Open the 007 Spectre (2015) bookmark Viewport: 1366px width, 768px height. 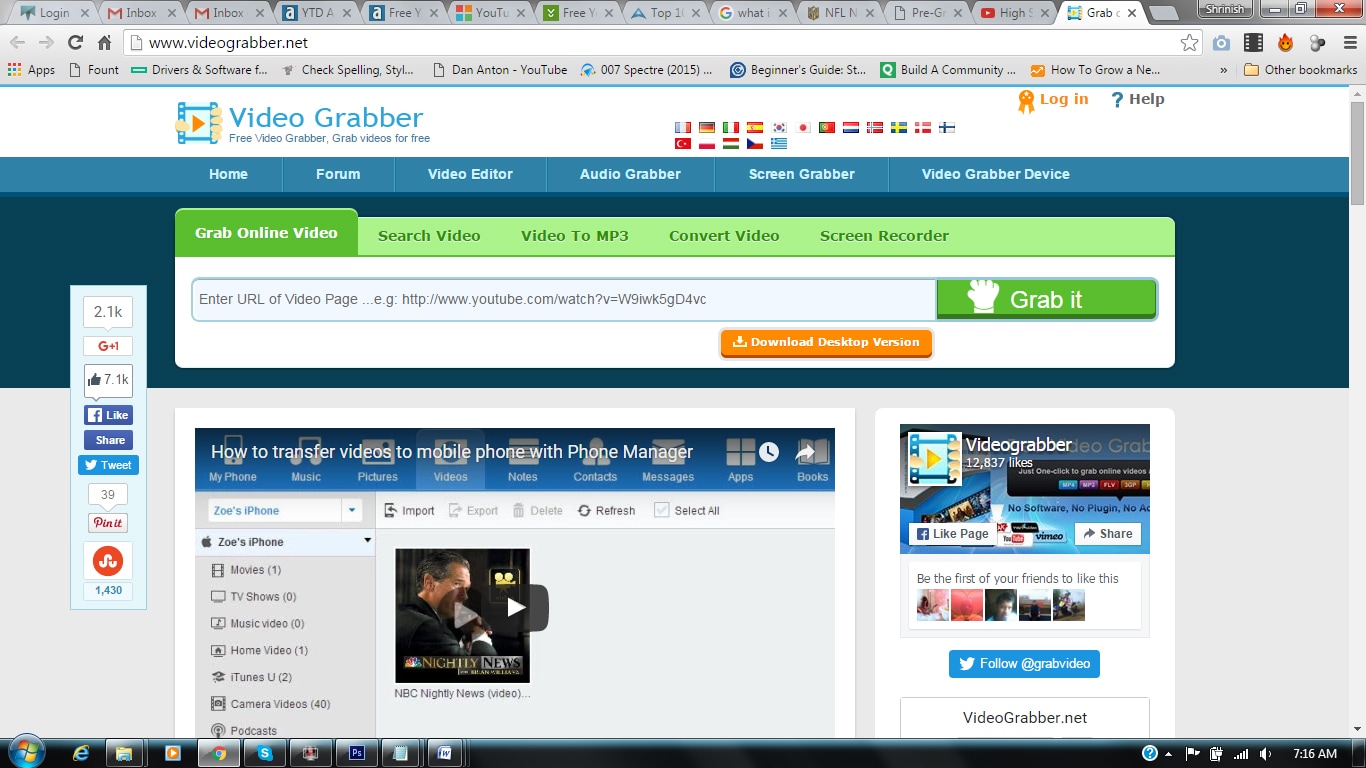[648, 70]
